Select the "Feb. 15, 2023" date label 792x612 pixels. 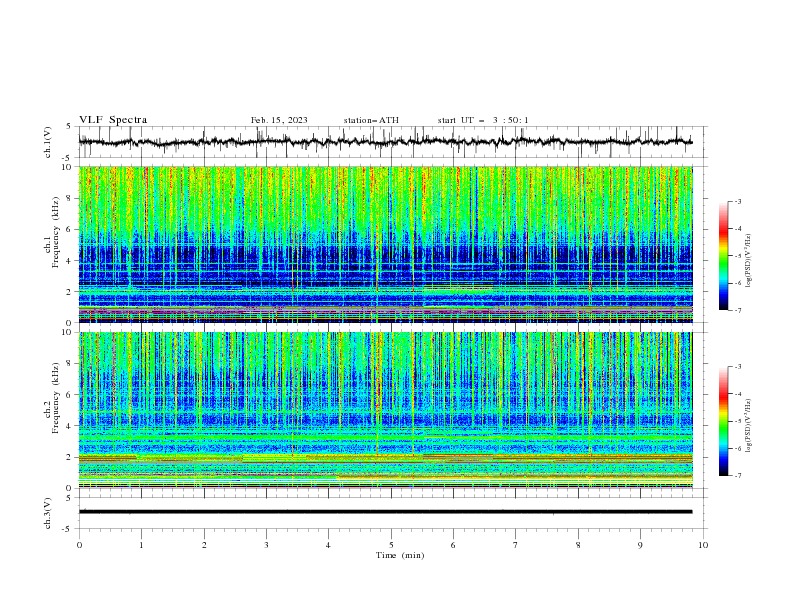pyautogui.click(x=279, y=120)
